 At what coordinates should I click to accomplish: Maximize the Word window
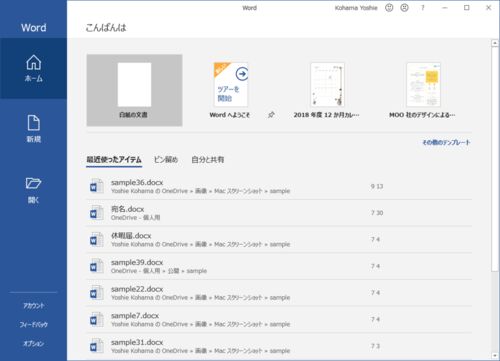coord(467,8)
